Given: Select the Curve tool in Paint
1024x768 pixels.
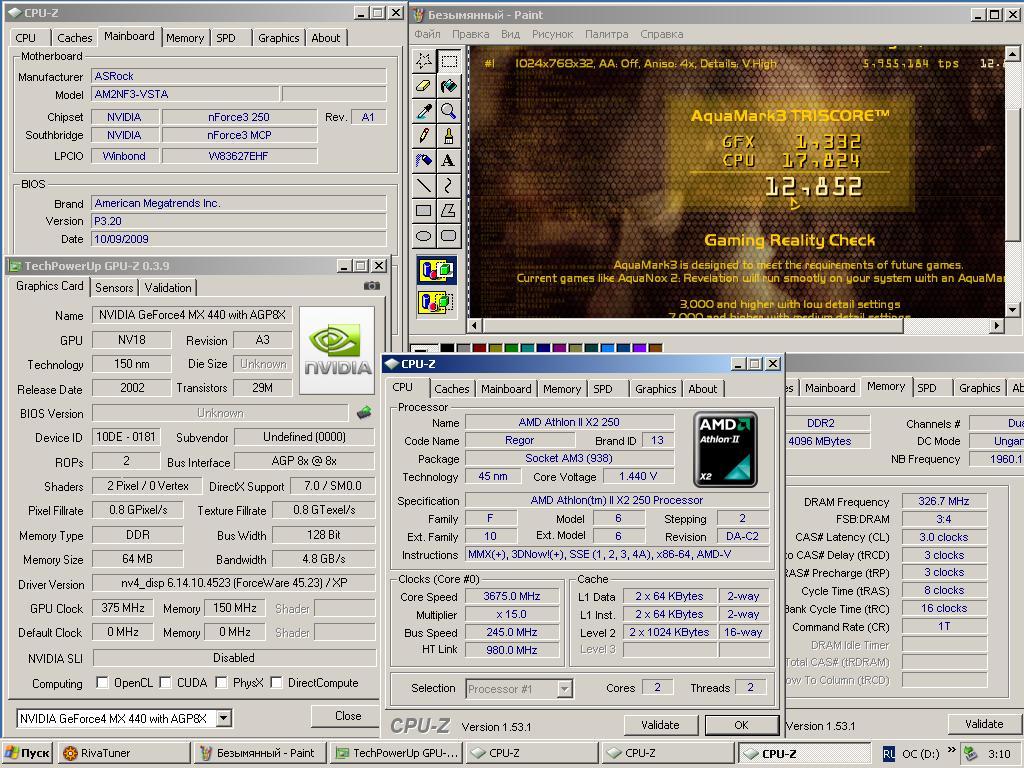Looking at the screenshot, I should [449, 185].
